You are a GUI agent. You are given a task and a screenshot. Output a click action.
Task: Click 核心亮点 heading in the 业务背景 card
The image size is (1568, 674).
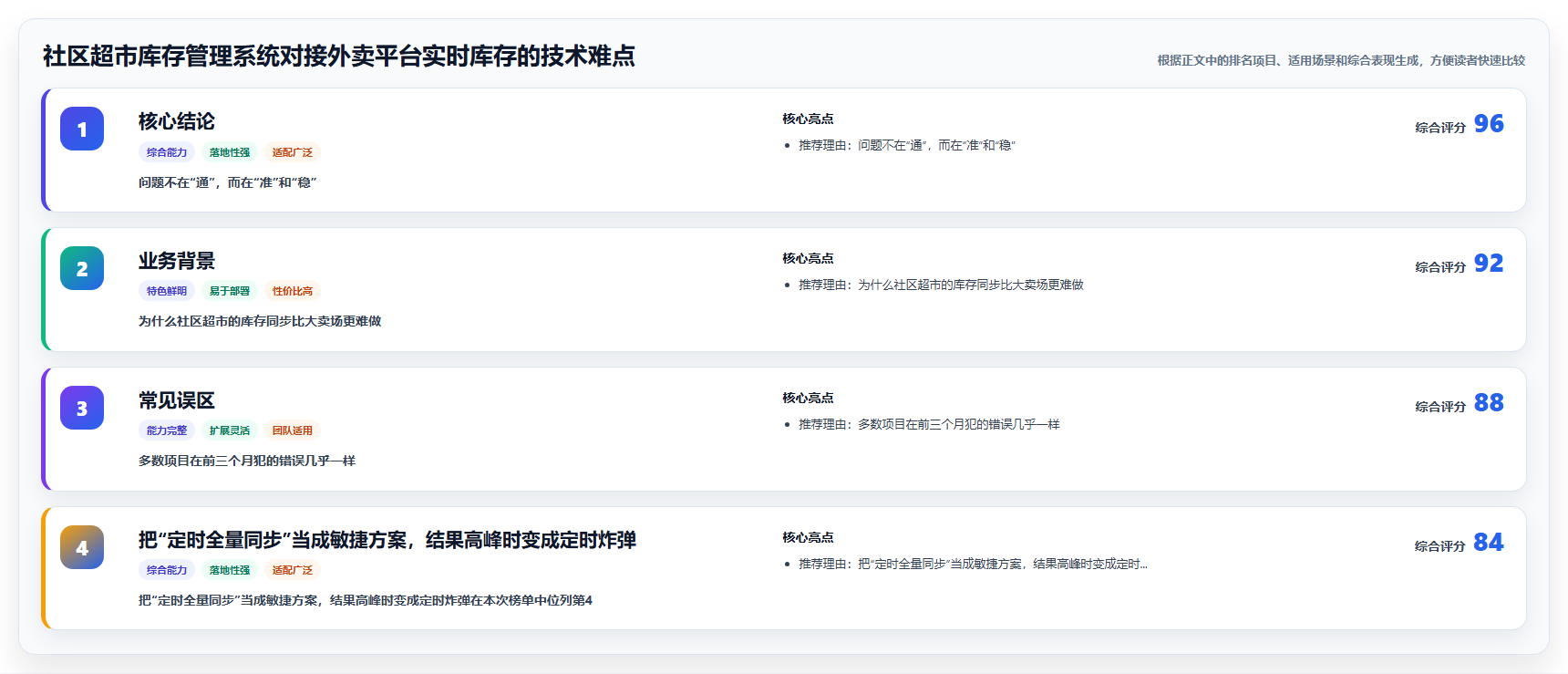(808, 258)
